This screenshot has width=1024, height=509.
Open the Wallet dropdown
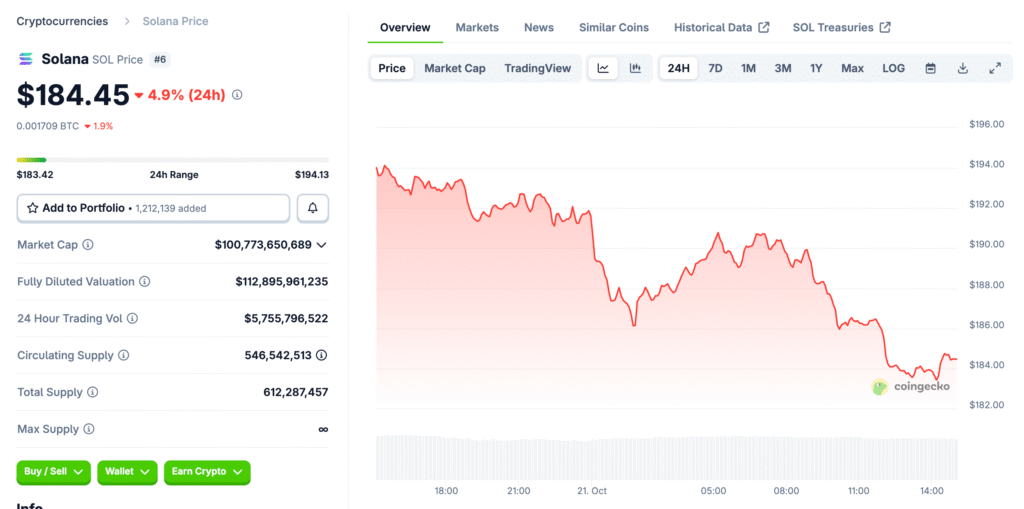pos(127,472)
